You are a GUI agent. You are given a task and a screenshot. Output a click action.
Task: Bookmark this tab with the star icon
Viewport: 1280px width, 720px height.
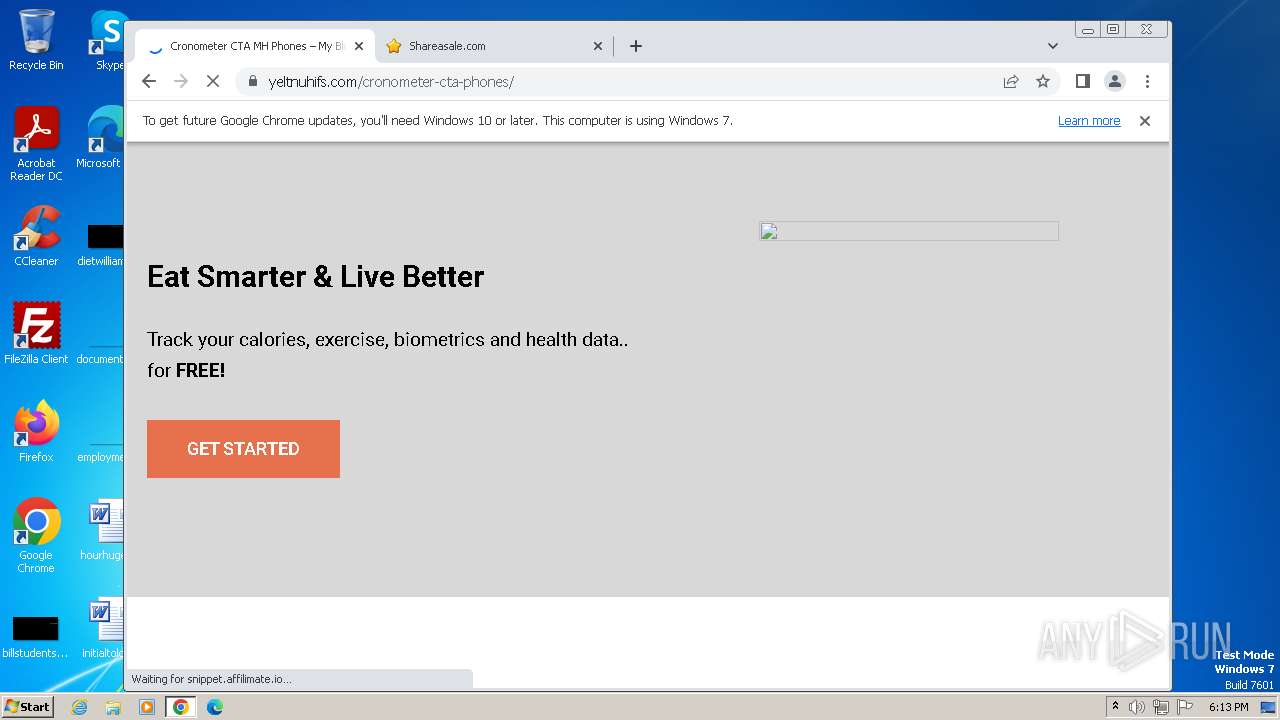[1043, 81]
